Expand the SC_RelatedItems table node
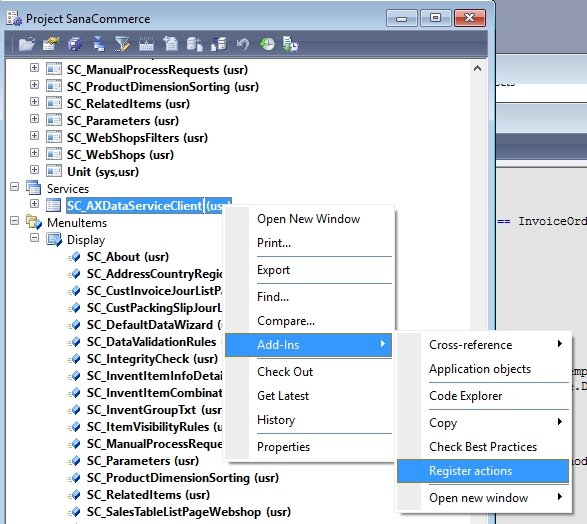The width and height of the screenshot is (587, 524). [34, 102]
